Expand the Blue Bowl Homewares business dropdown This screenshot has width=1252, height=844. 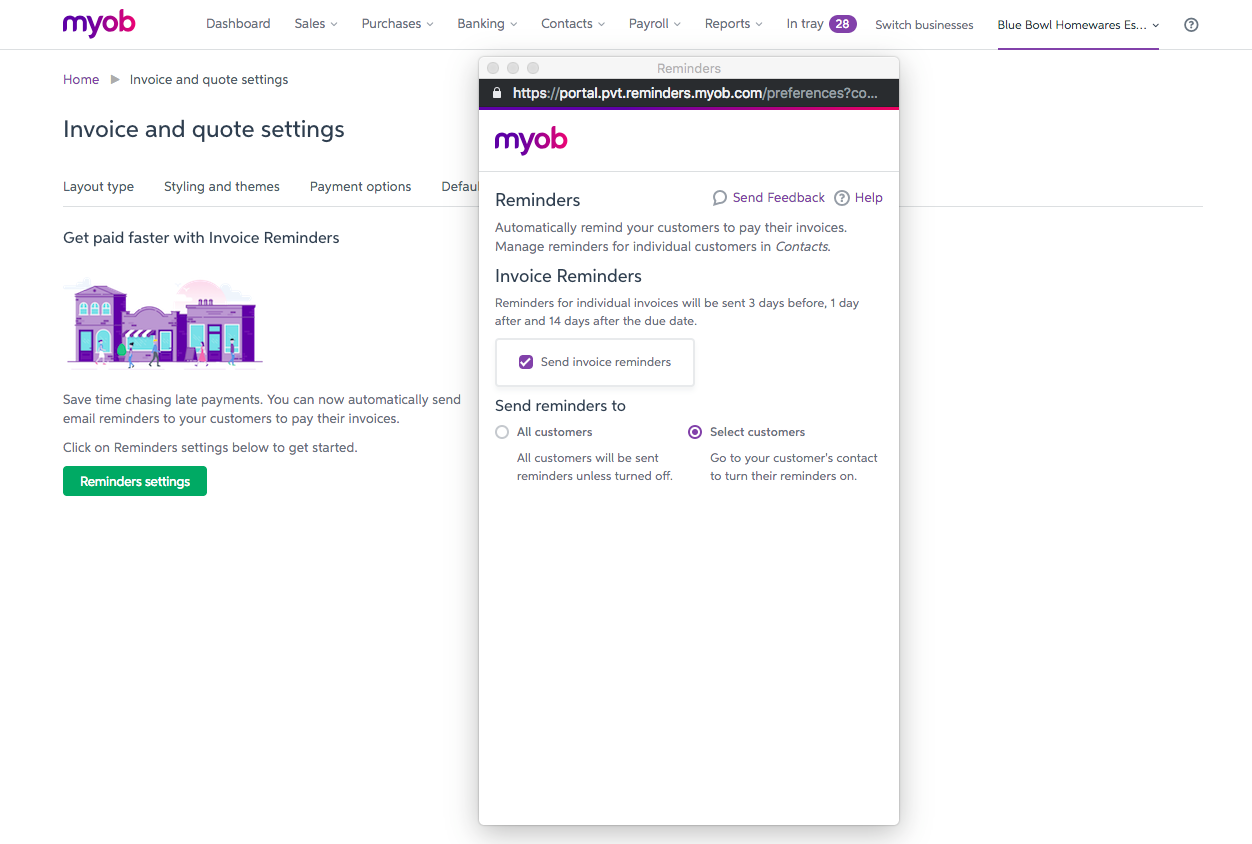pyautogui.click(x=1078, y=25)
